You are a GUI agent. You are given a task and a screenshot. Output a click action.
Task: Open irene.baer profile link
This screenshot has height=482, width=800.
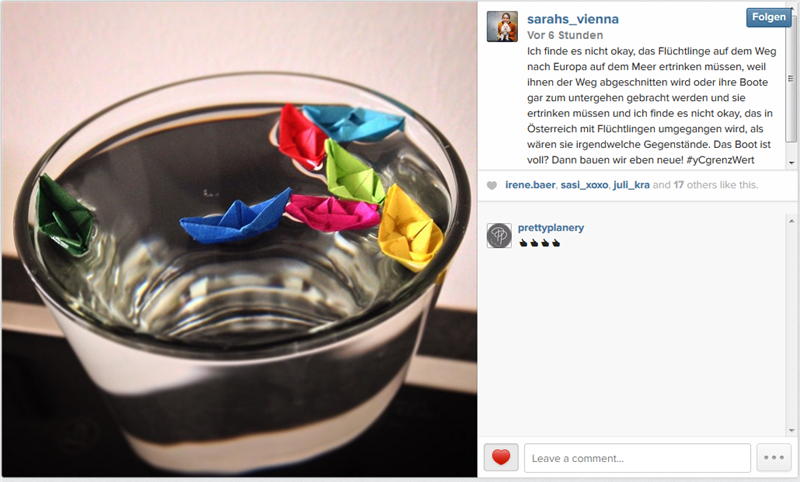pyautogui.click(x=530, y=185)
